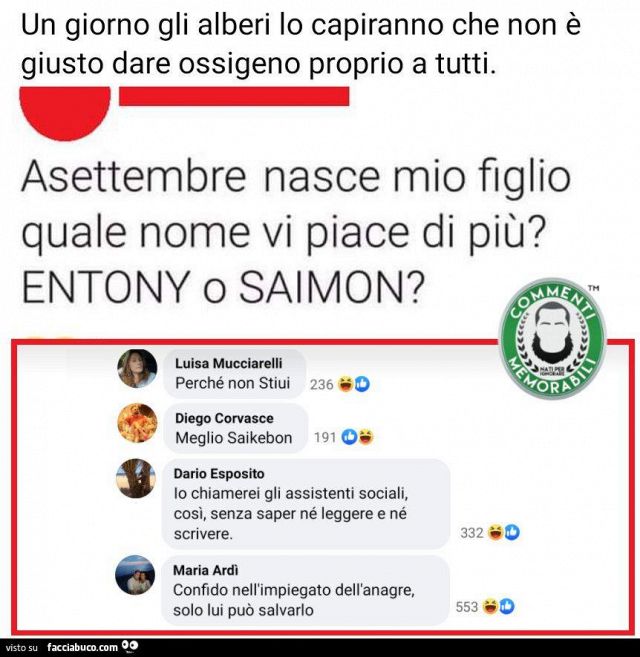Click the laughing emoji on Diego Corvasce's comment
The image size is (640, 657).
click(x=365, y=437)
